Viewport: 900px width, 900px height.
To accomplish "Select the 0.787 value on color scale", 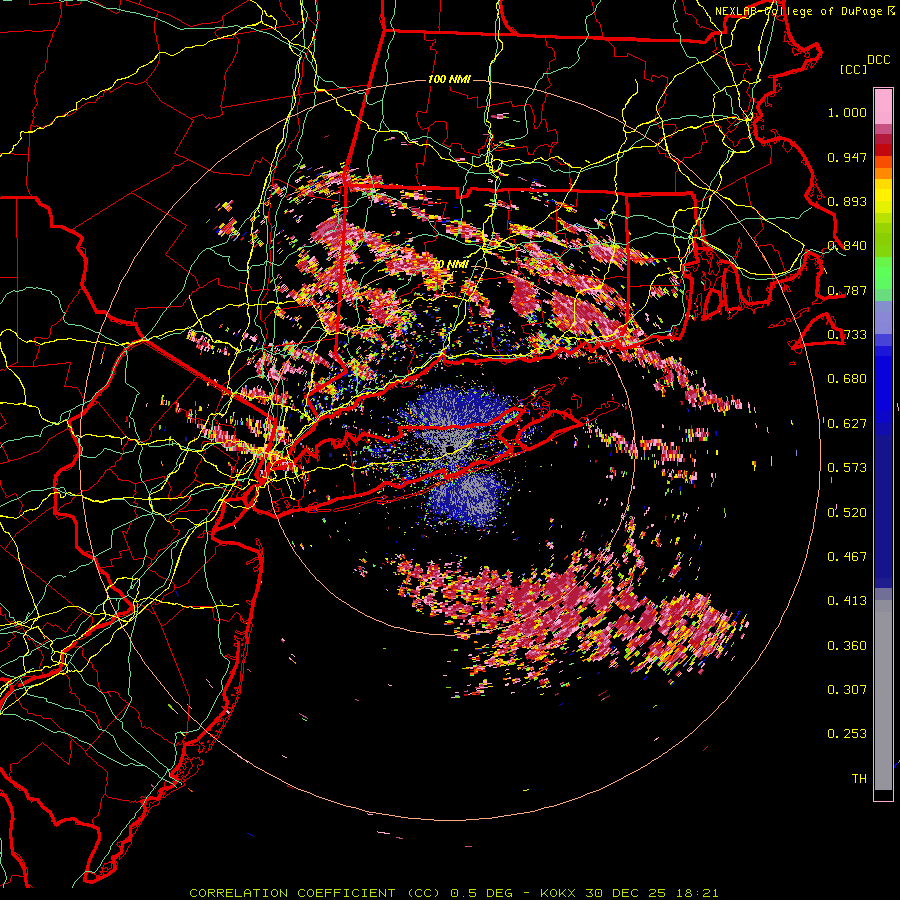I will (x=847, y=290).
